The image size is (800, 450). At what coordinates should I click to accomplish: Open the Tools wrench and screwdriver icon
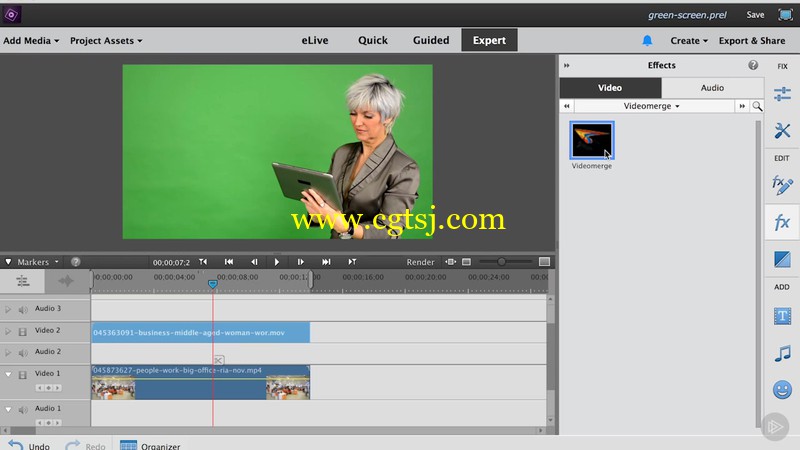tap(782, 131)
